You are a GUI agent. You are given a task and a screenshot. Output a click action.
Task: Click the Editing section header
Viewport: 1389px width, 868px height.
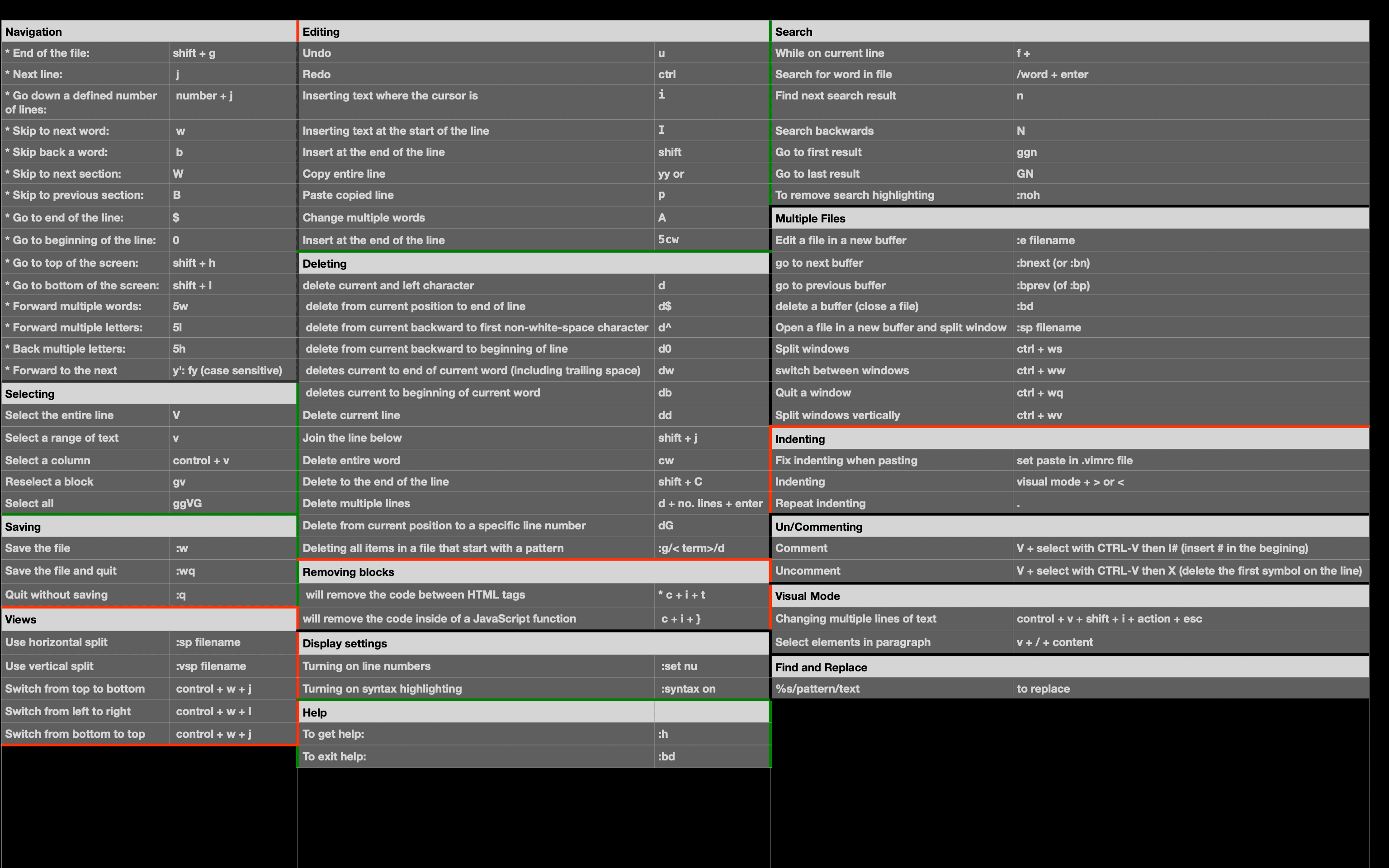point(321,32)
